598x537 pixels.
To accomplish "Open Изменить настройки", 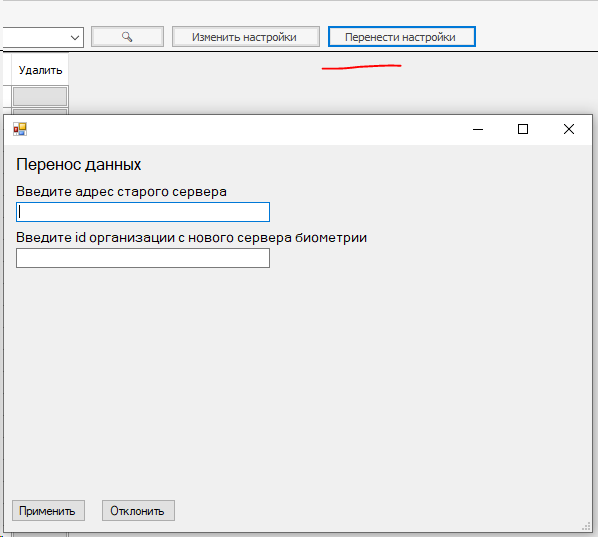I will (x=246, y=37).
